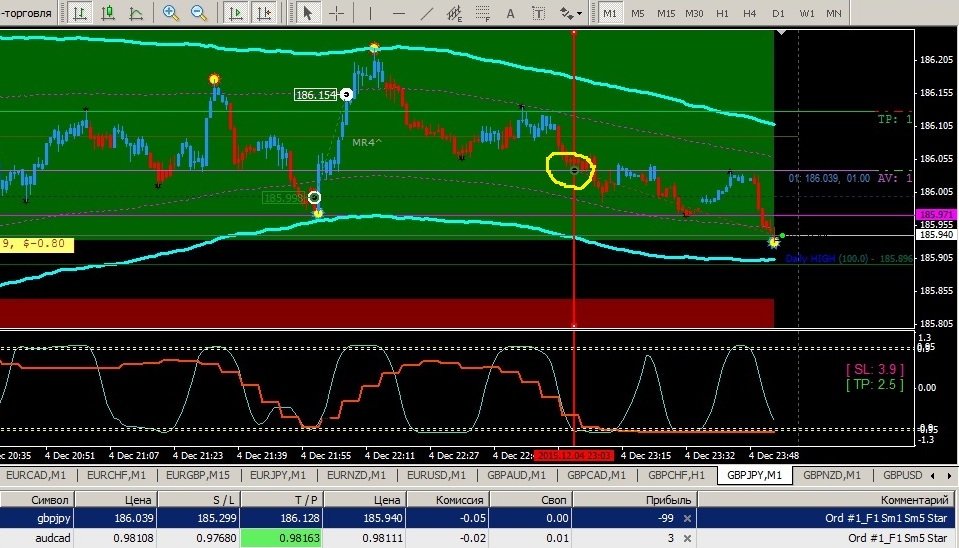
Task: Open the EURNZD,M1 chart tab
Action: coord(357,475)
